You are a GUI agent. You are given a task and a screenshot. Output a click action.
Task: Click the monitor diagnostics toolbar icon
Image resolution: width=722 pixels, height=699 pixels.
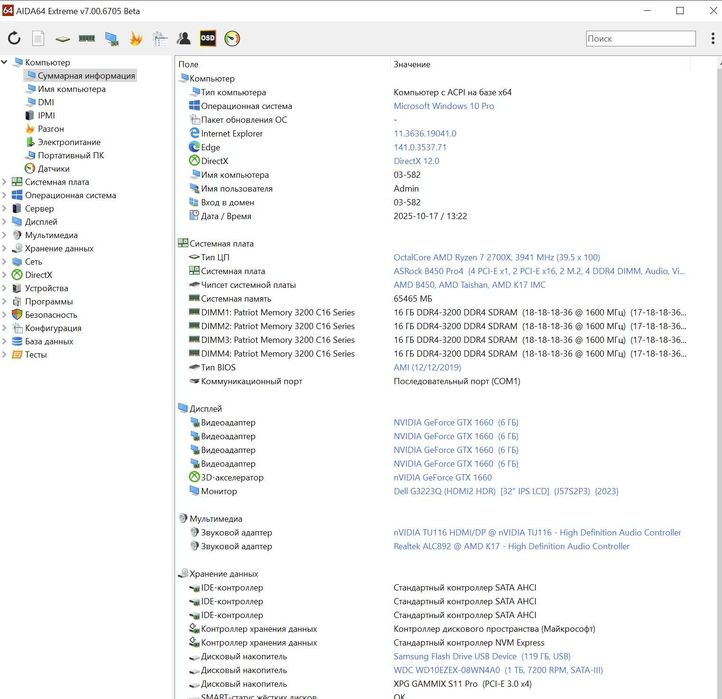tap(111, 39)
